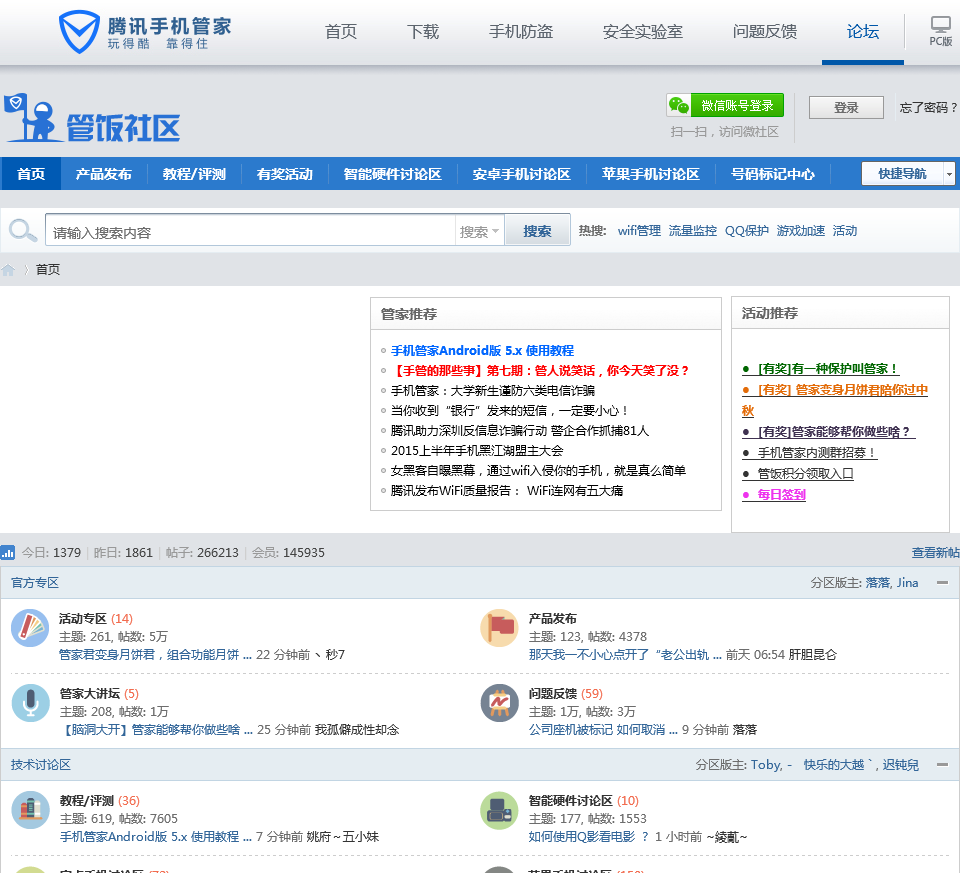Click the 活动 hot search link

click(845, 231)
